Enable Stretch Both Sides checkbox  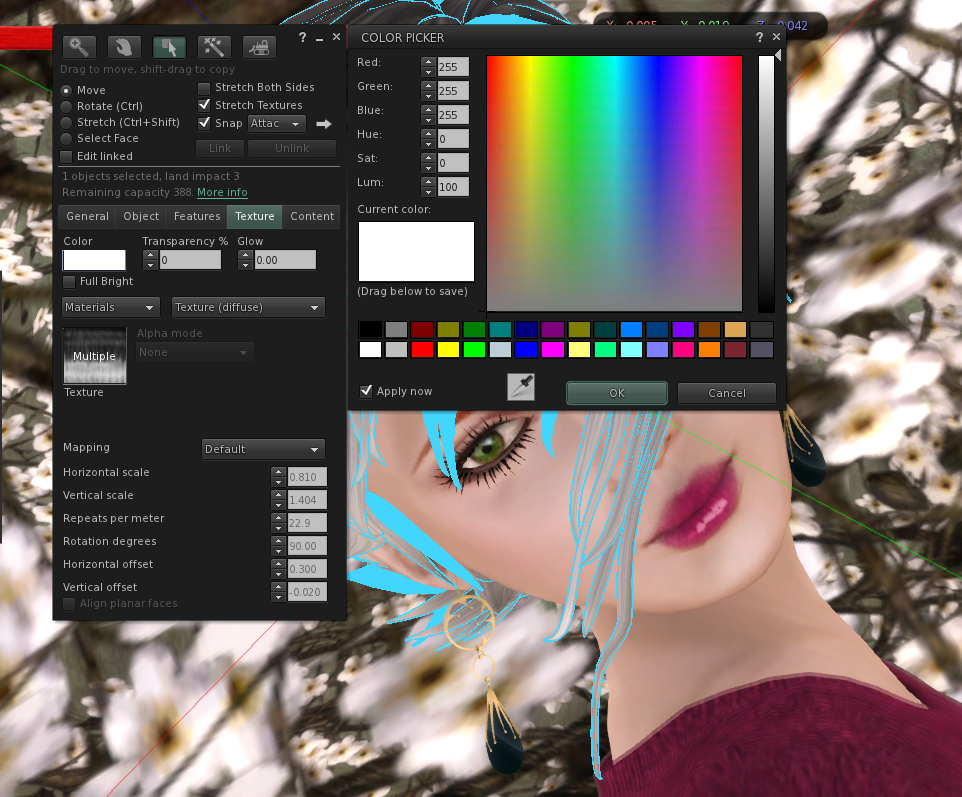[205, 88]
